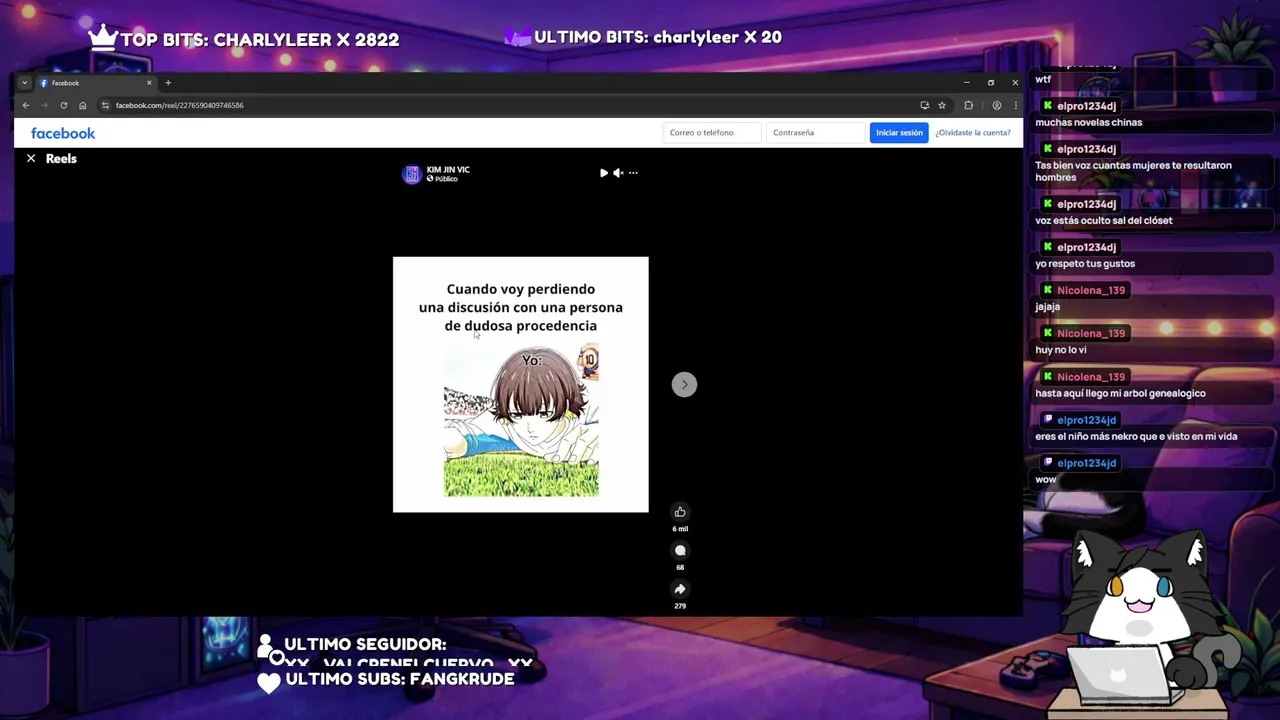Reload the Facebook page
Image resolution: width=1280 pixels, height=720 pixels.
(63, 105)
